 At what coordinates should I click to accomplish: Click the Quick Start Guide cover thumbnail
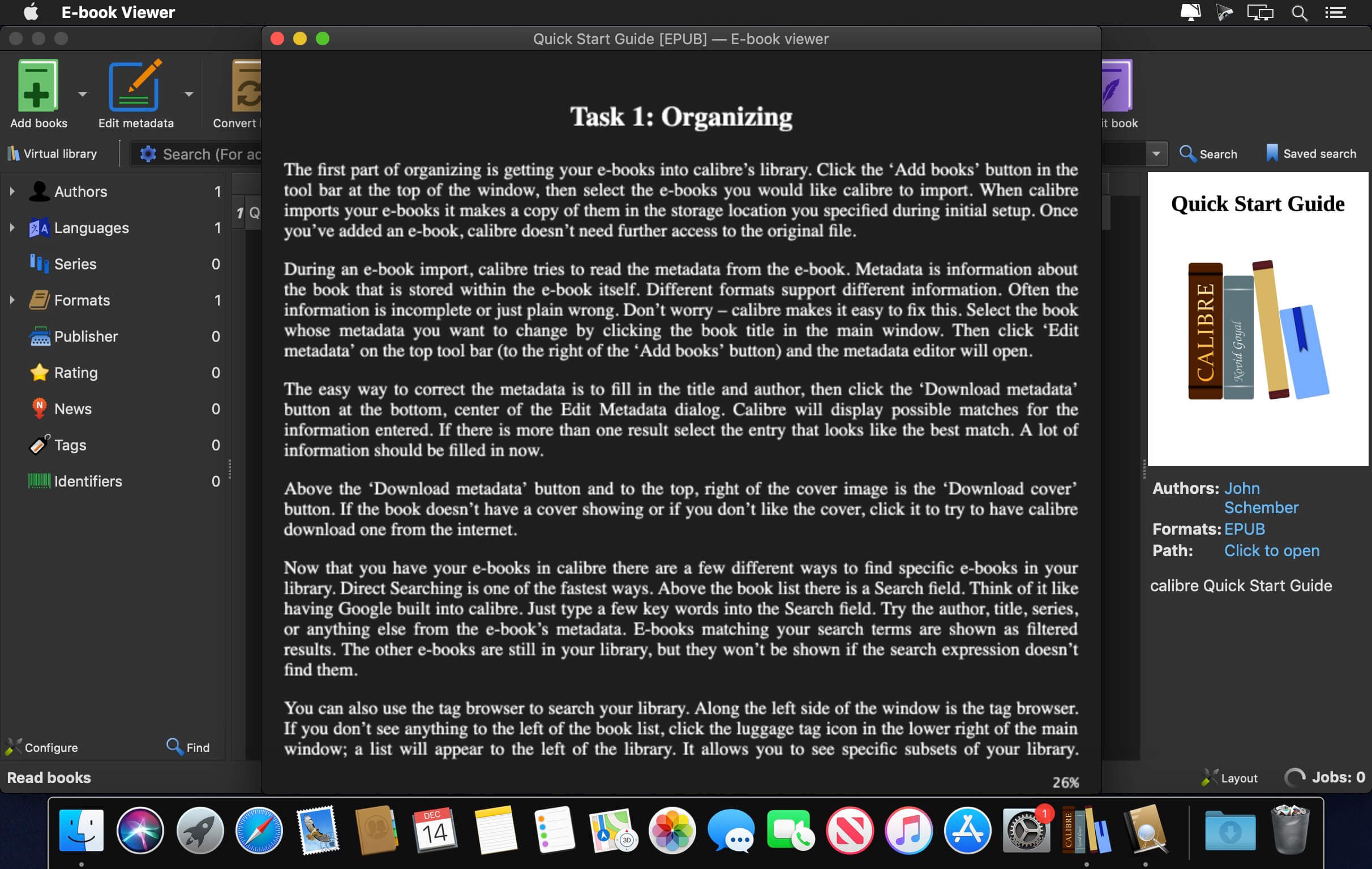(x=1257, y=319)
